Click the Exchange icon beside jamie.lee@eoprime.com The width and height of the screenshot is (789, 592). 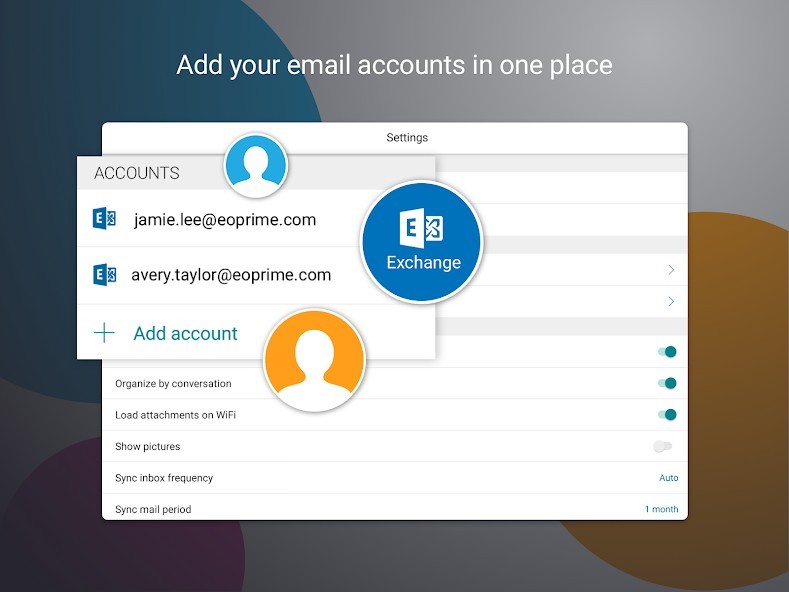point(105,219)
